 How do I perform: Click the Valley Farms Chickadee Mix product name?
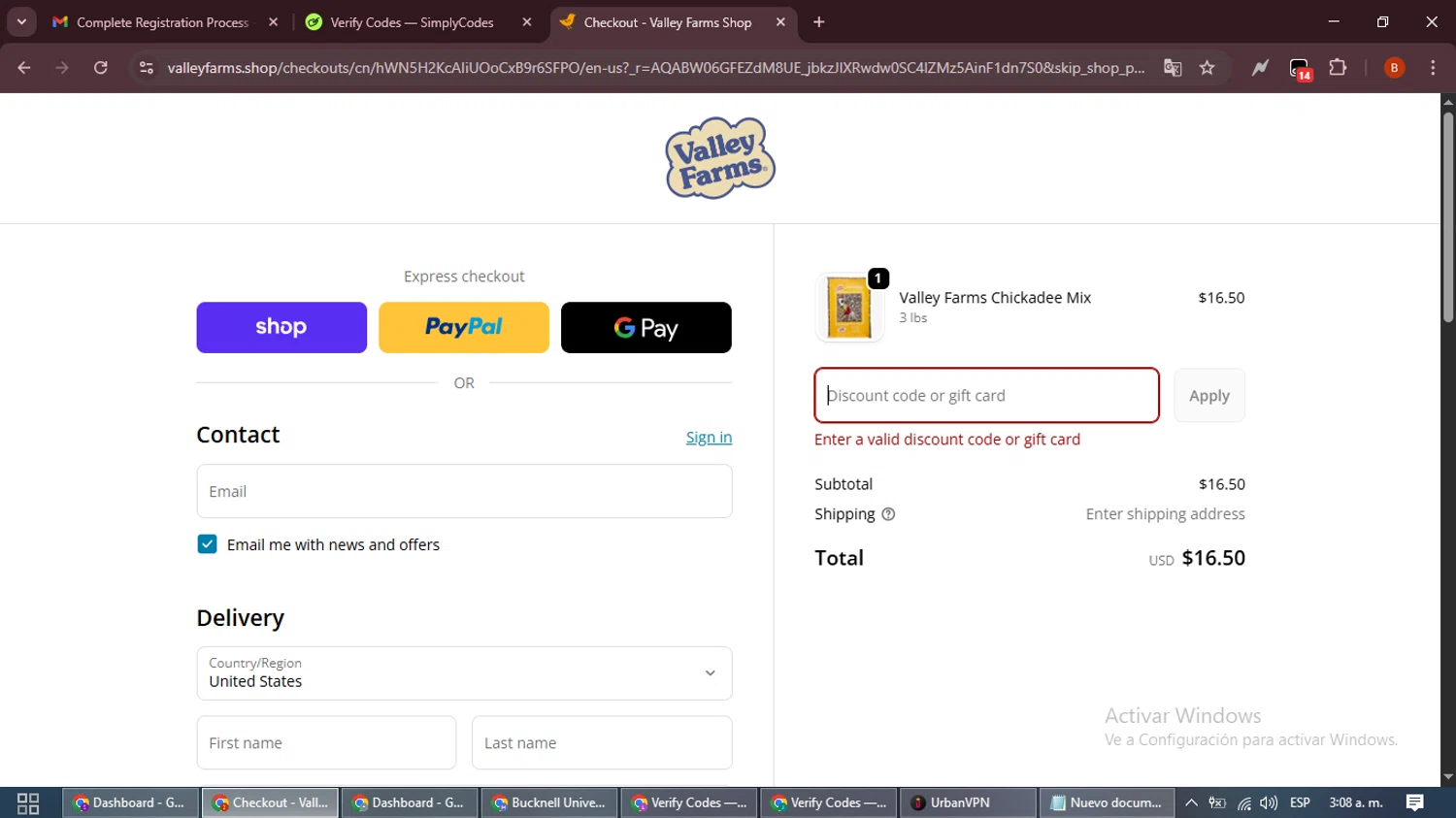click(995, 298)
